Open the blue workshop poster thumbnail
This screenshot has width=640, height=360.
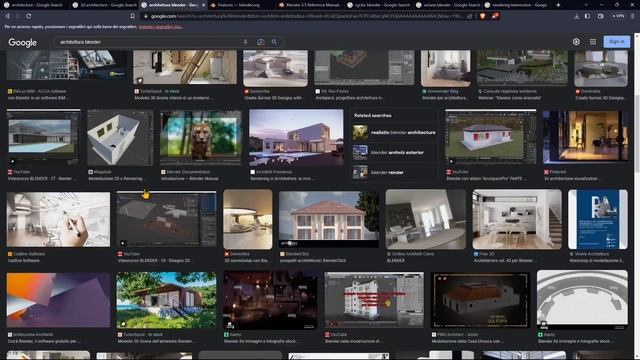(x=598, y=219)
